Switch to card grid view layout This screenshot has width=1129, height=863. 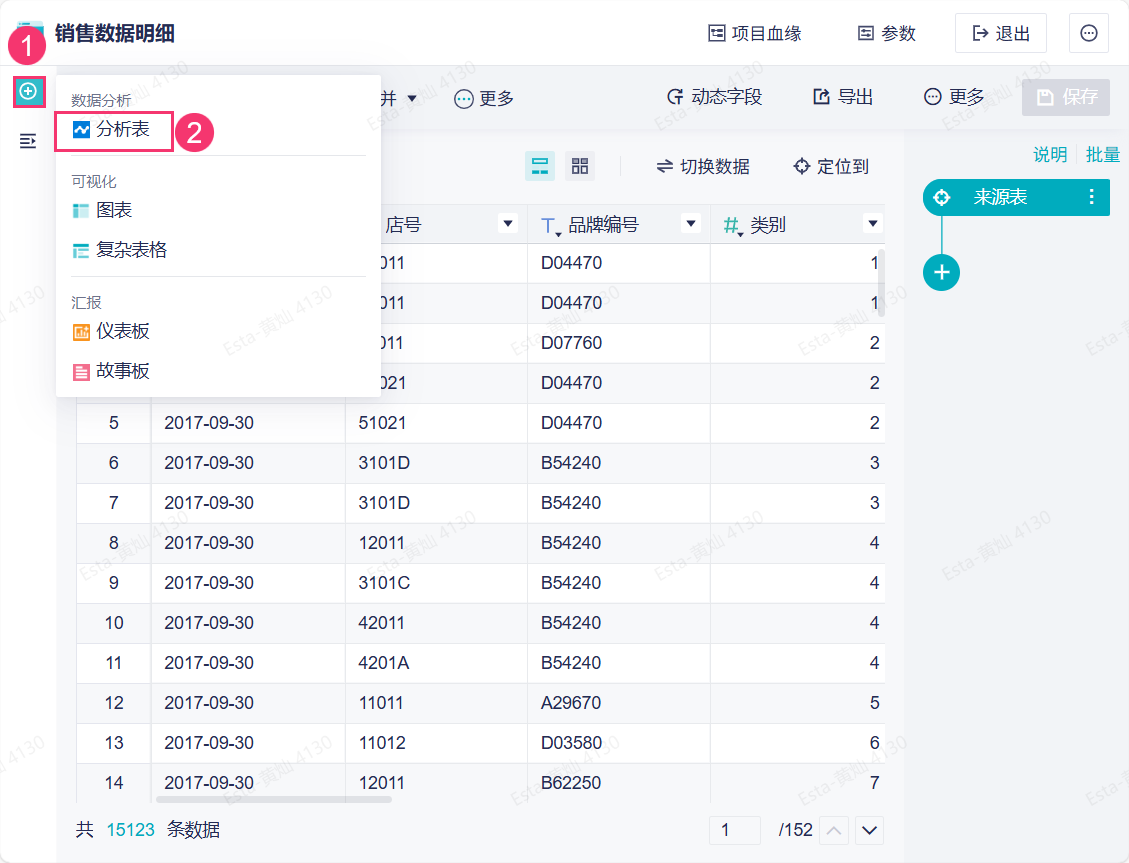click(580, 166)
